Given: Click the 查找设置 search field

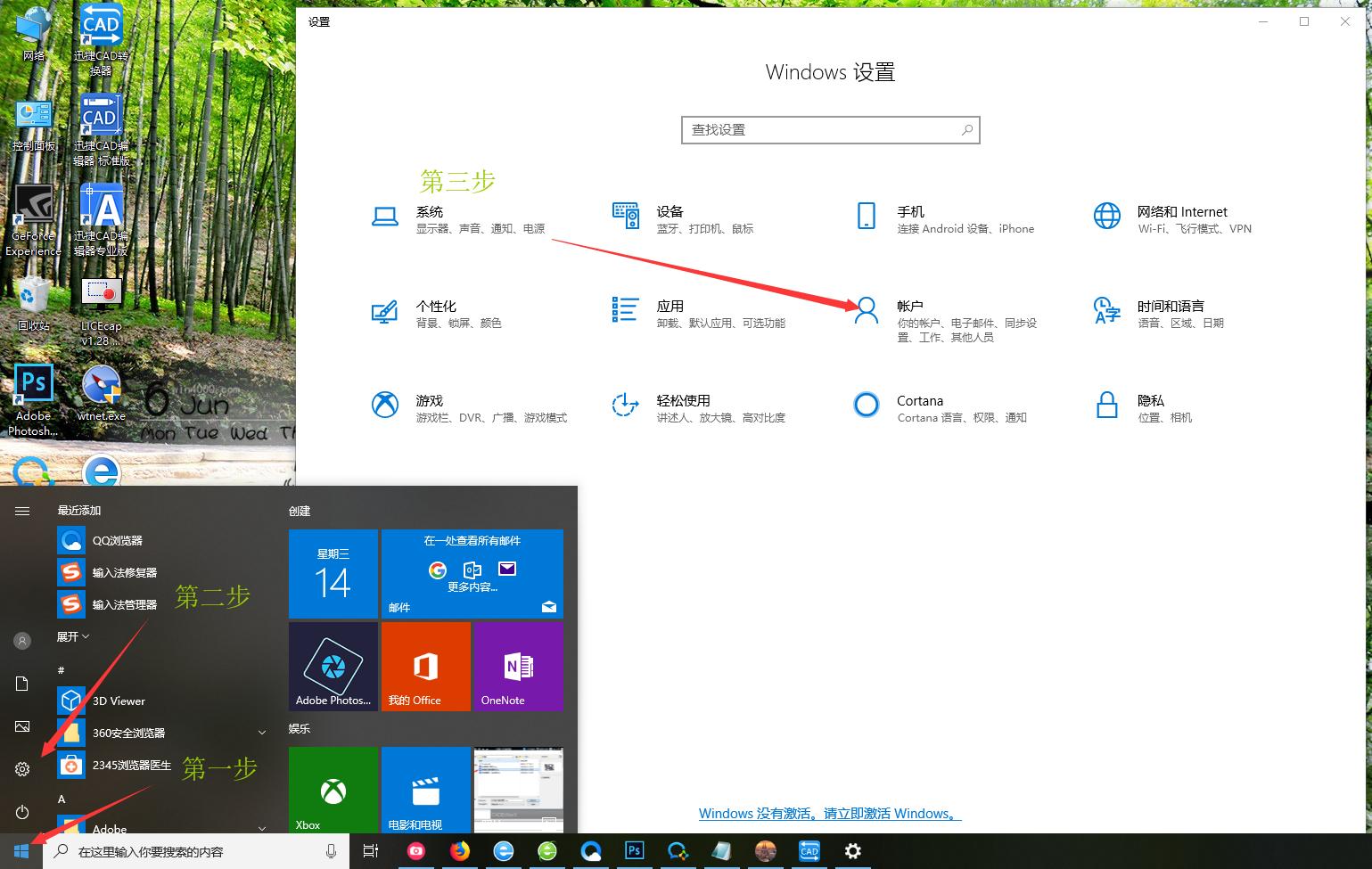Looking at the screenshot, I should pyautogui.click(x=829, y=129).
